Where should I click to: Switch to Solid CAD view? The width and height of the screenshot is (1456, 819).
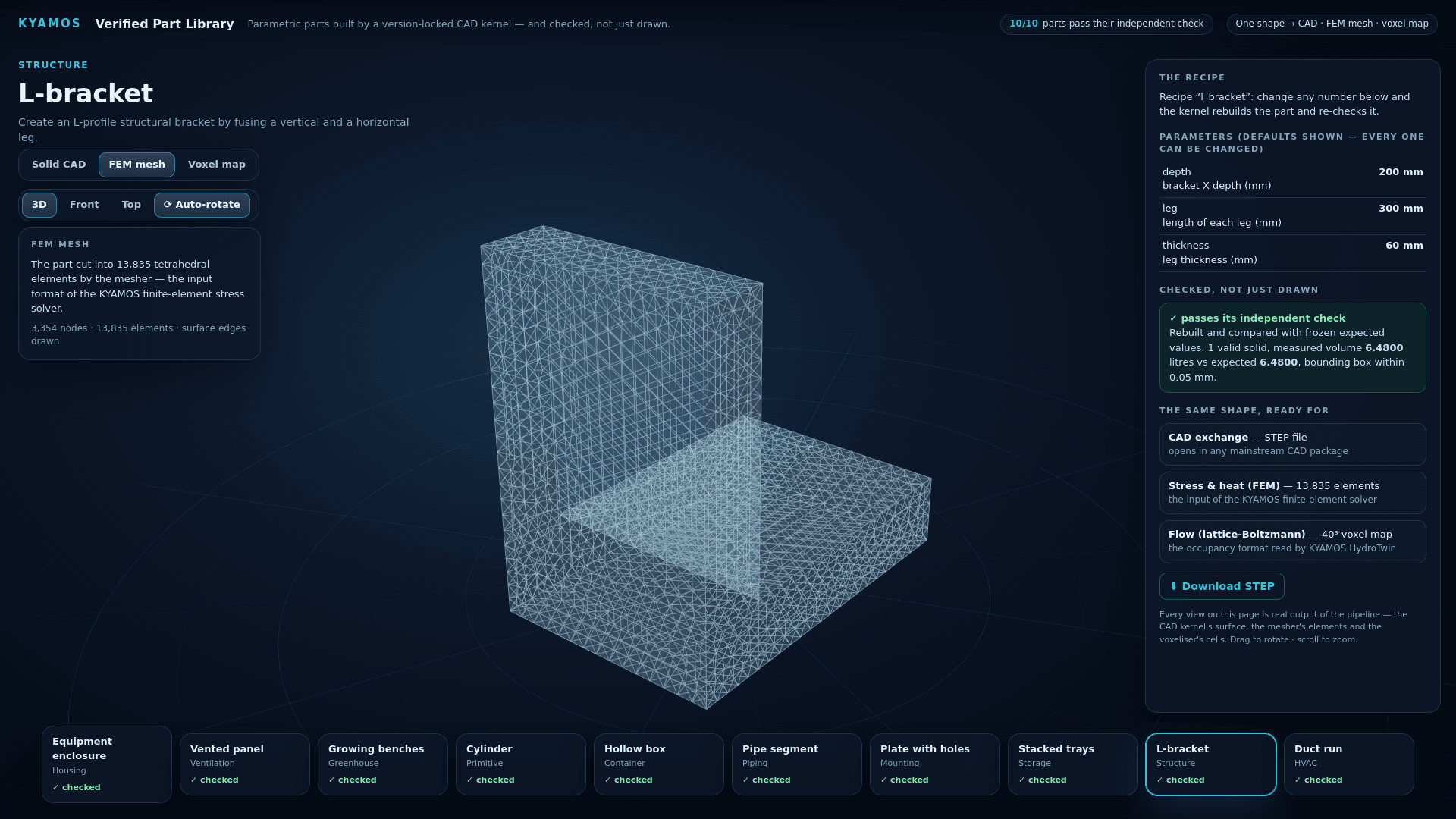pos(59,165)
